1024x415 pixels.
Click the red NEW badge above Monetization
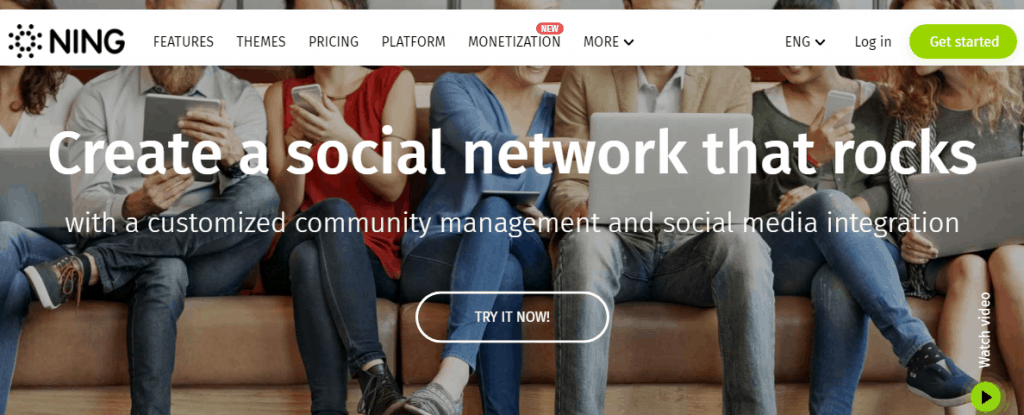pyautogui.click(x=550, y=28)
